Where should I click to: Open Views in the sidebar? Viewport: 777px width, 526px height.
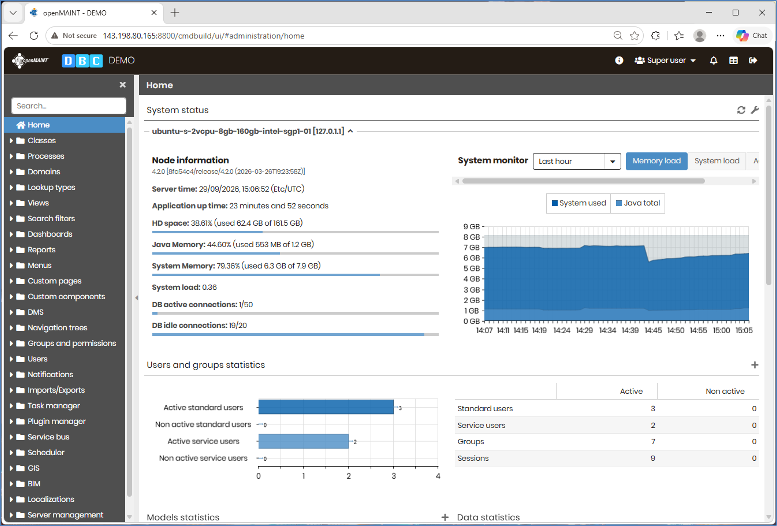pyautogui.click(x=64, y=203)
